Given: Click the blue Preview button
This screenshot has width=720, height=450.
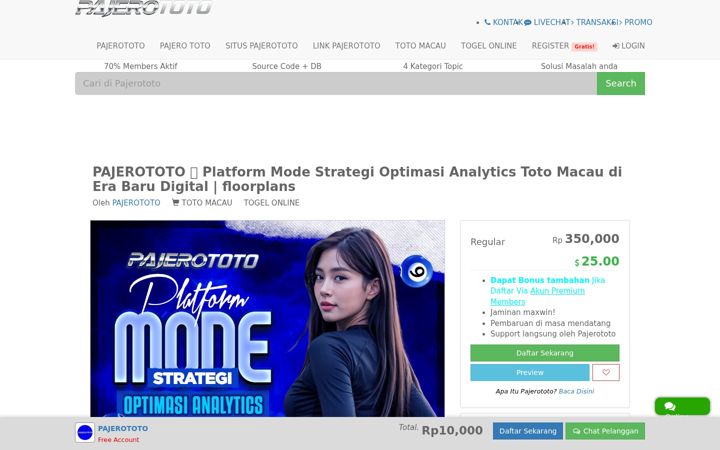Looking at the screenshot, I should 530,372.
